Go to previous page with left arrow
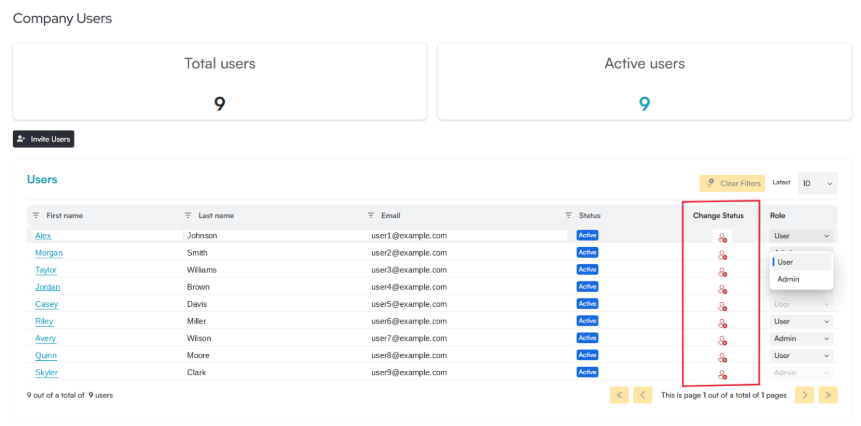Screen dimensions: 861x426 click(642, 395)
